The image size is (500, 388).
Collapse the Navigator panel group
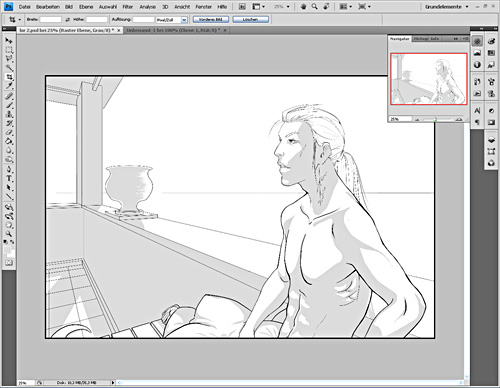click(x=455, y=39)
